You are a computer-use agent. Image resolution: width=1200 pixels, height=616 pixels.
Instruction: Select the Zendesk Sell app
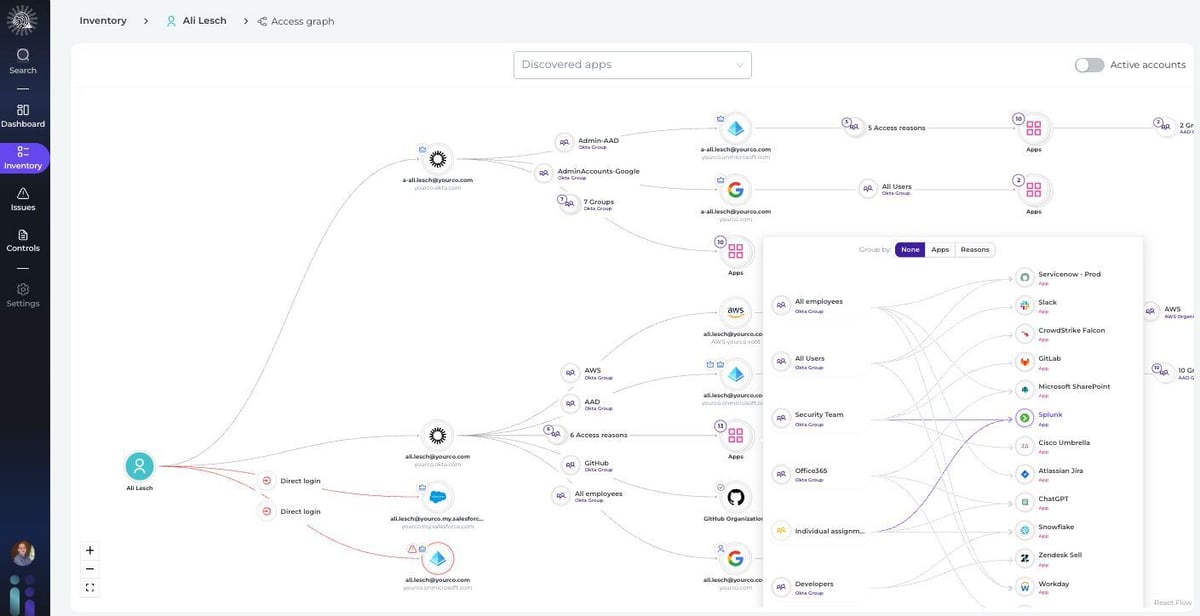[x=1049, y=557]
